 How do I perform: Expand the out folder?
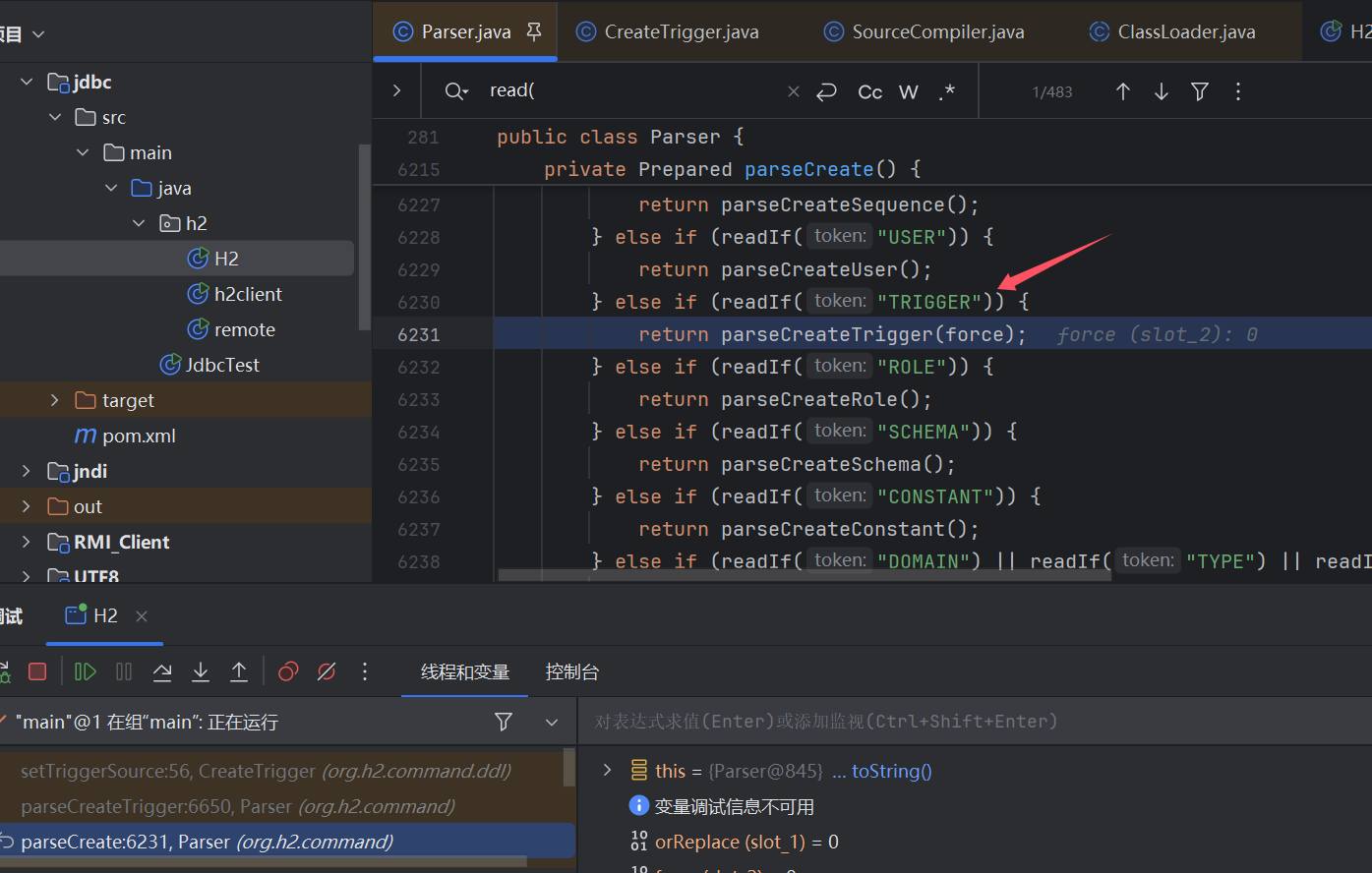[x=27, y=506]
